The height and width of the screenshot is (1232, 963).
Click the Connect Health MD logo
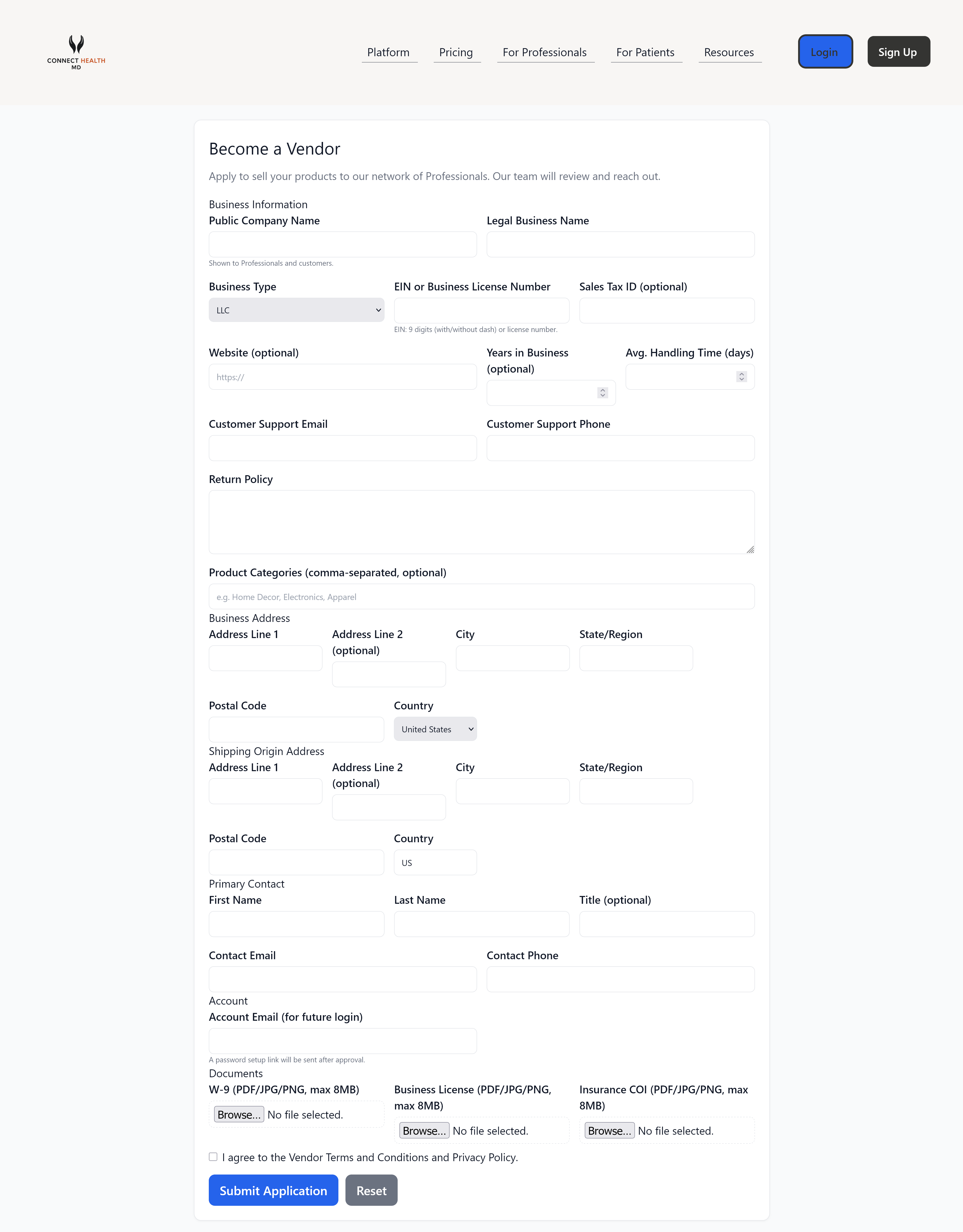(x=77, y=52)
